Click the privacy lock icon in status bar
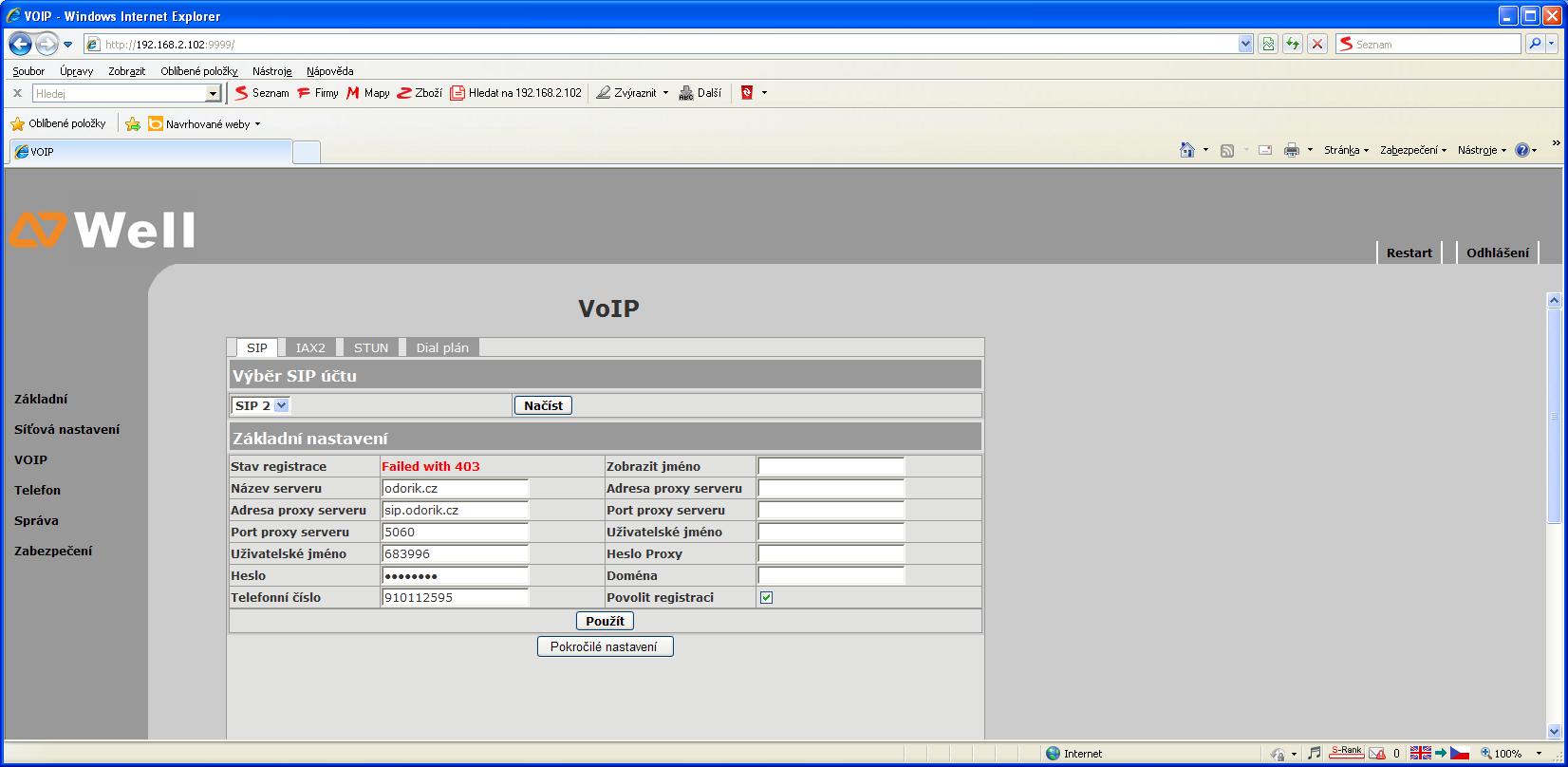1568x767 pixels. click(1279, 754)
